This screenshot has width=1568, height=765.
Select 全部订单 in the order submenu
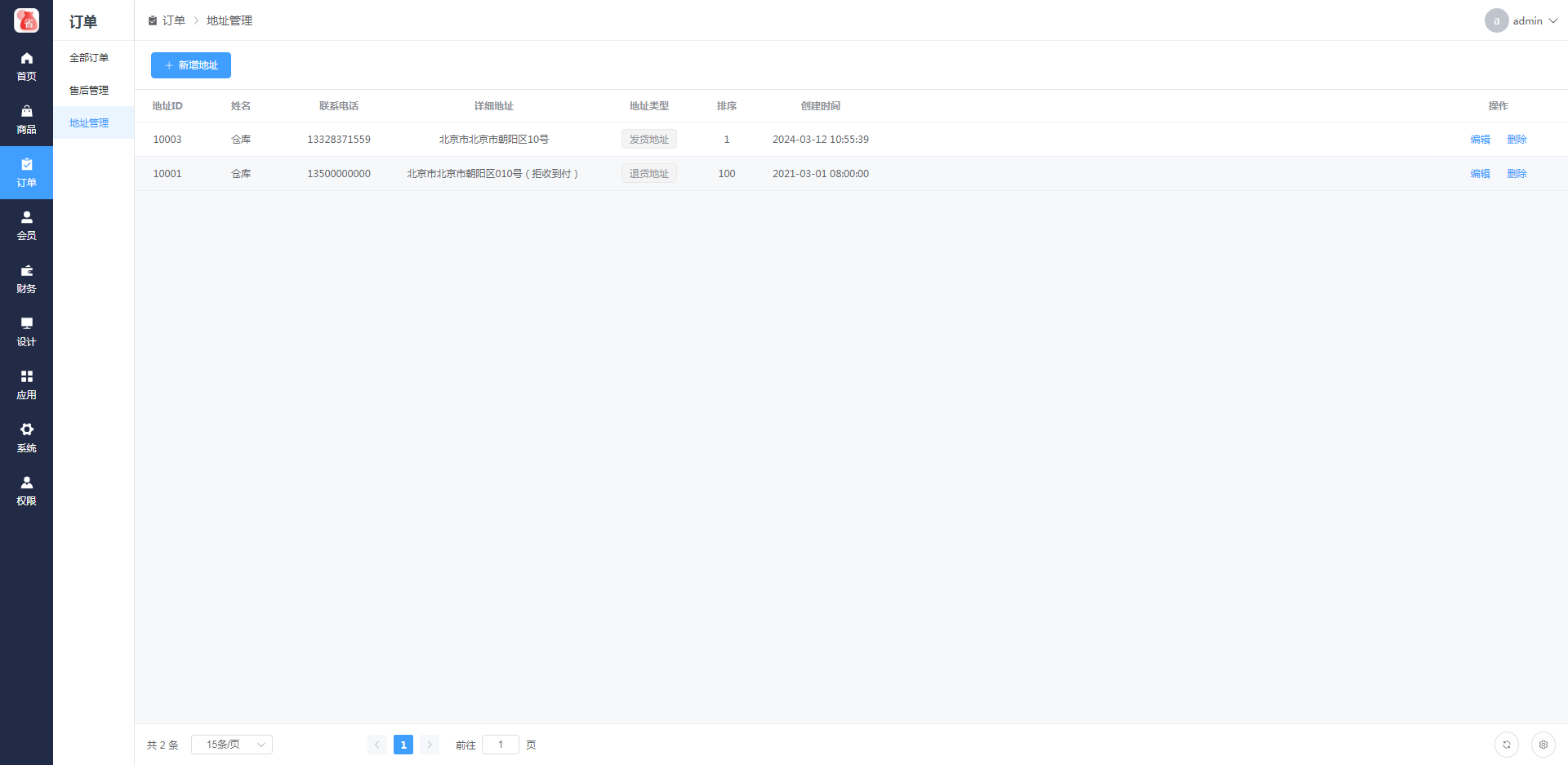click(89, 58)
